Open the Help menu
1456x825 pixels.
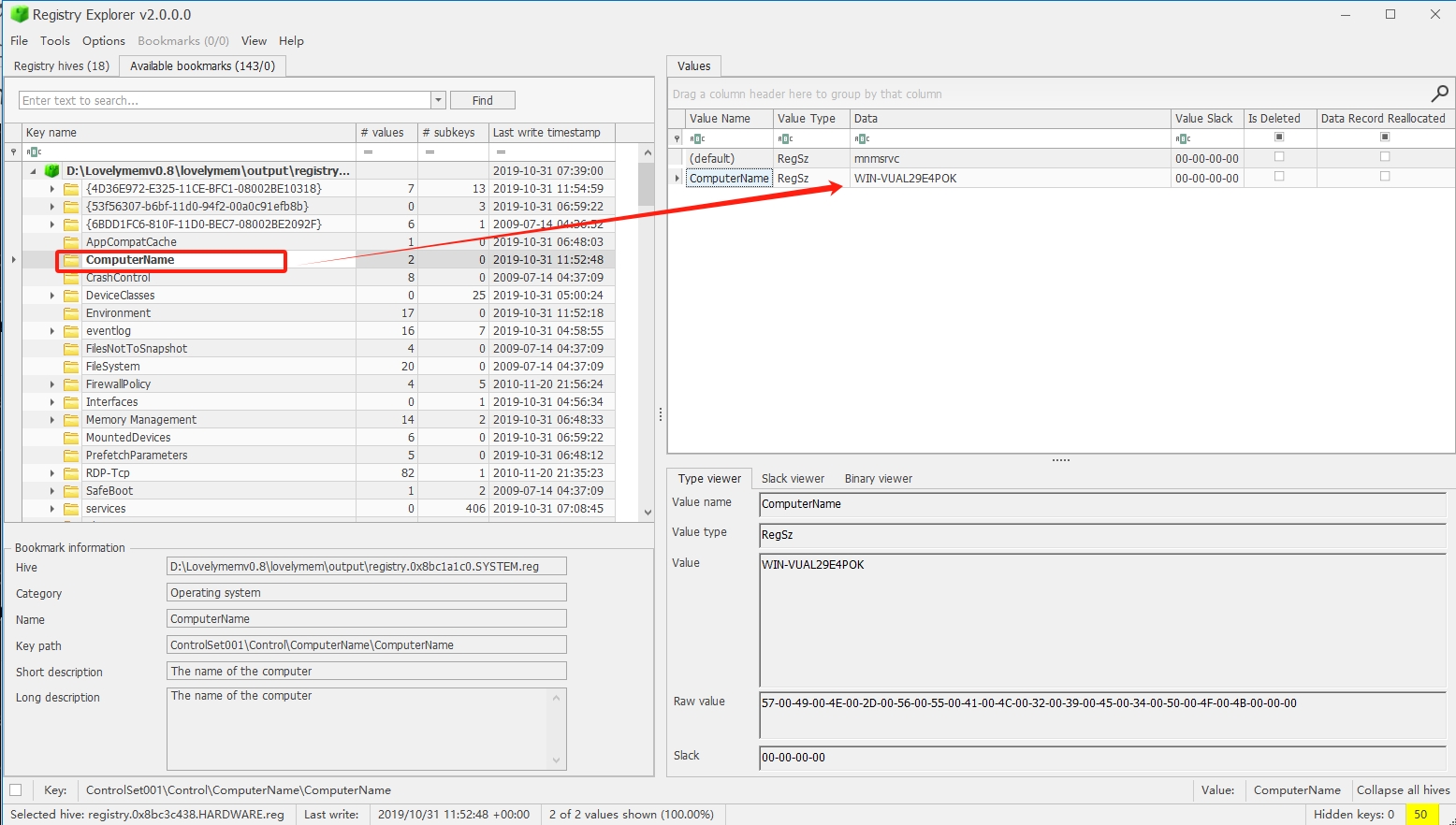(x=291, y=41)
